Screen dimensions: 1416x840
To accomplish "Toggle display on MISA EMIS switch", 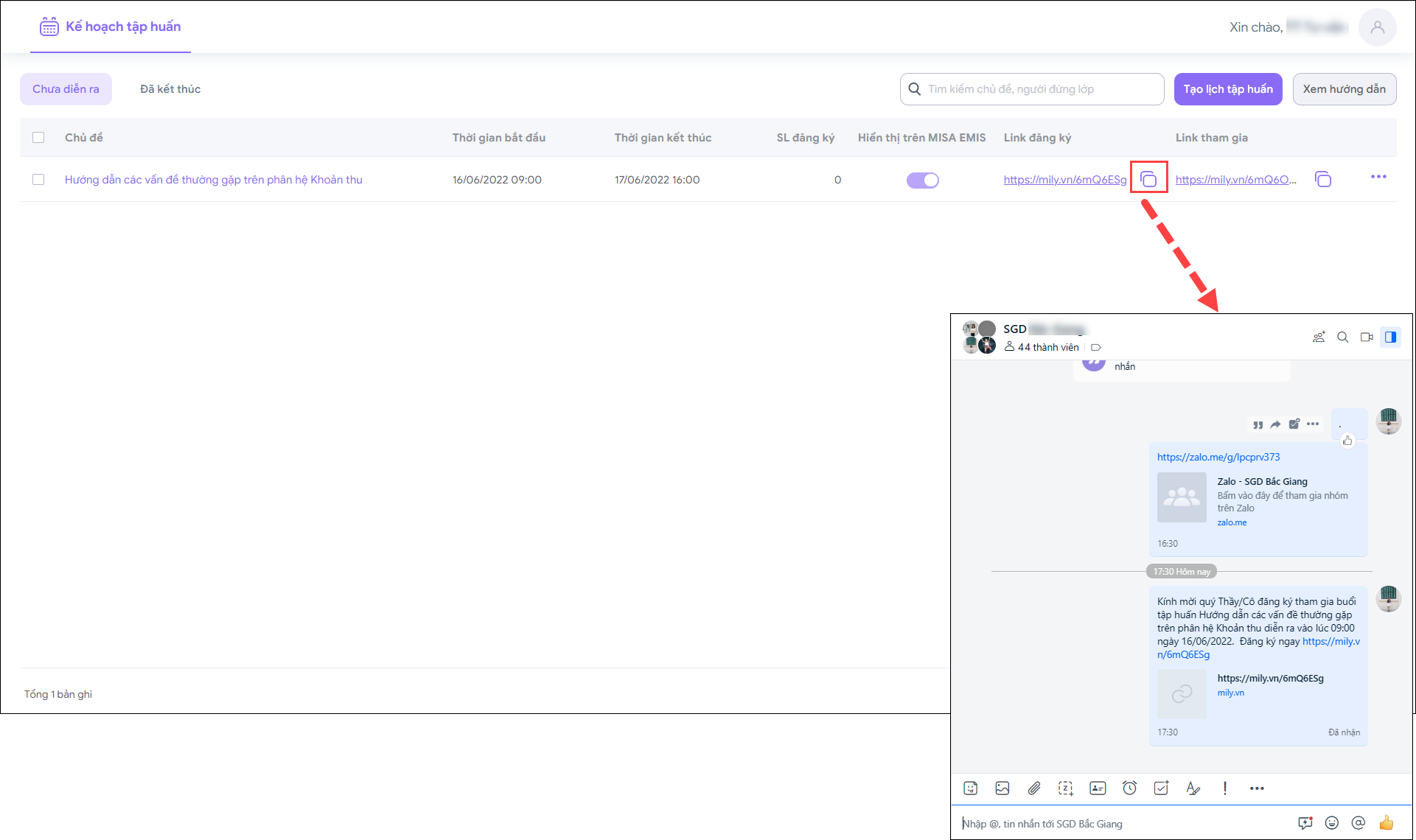I will [x=922, y=180].
